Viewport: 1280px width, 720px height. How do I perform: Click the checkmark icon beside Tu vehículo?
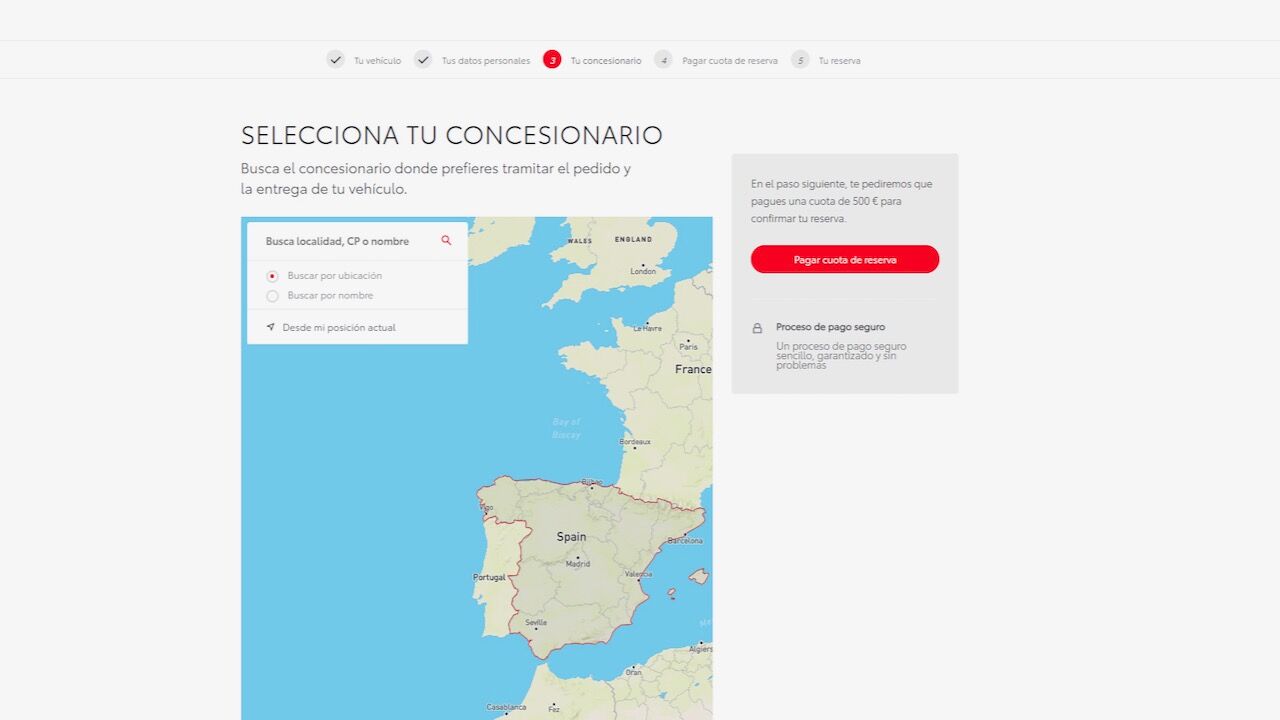[x=335, y=60]
